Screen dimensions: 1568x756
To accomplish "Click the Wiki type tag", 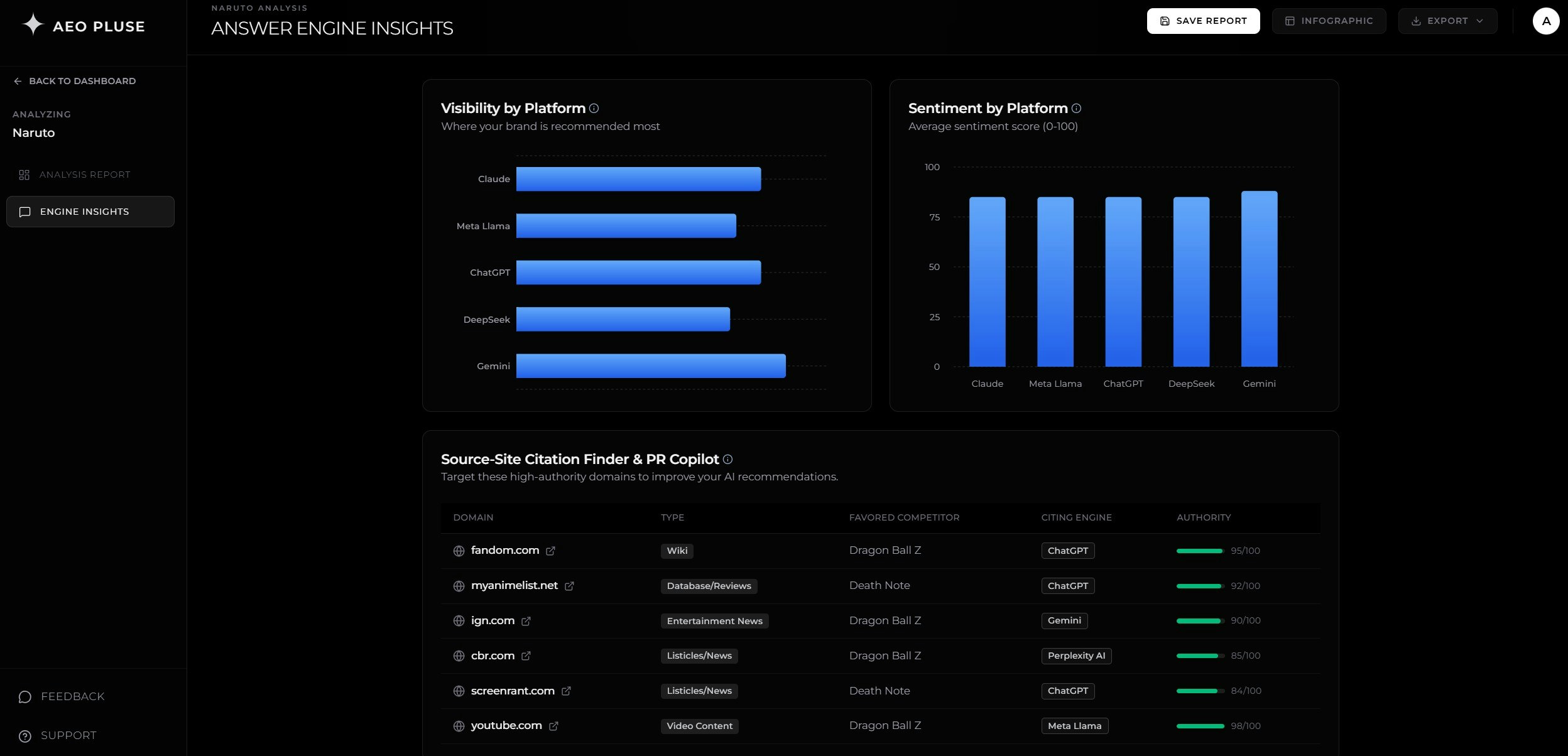I will pos(677,551).
